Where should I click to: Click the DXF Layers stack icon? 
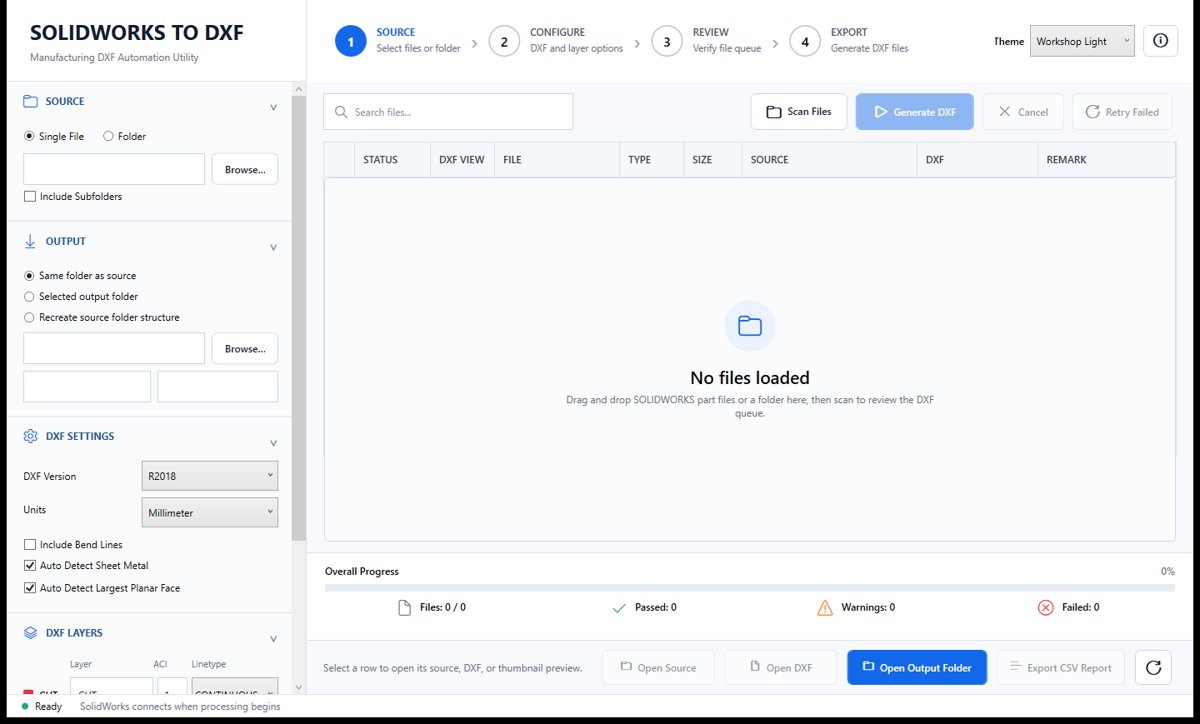pos(30,633)
